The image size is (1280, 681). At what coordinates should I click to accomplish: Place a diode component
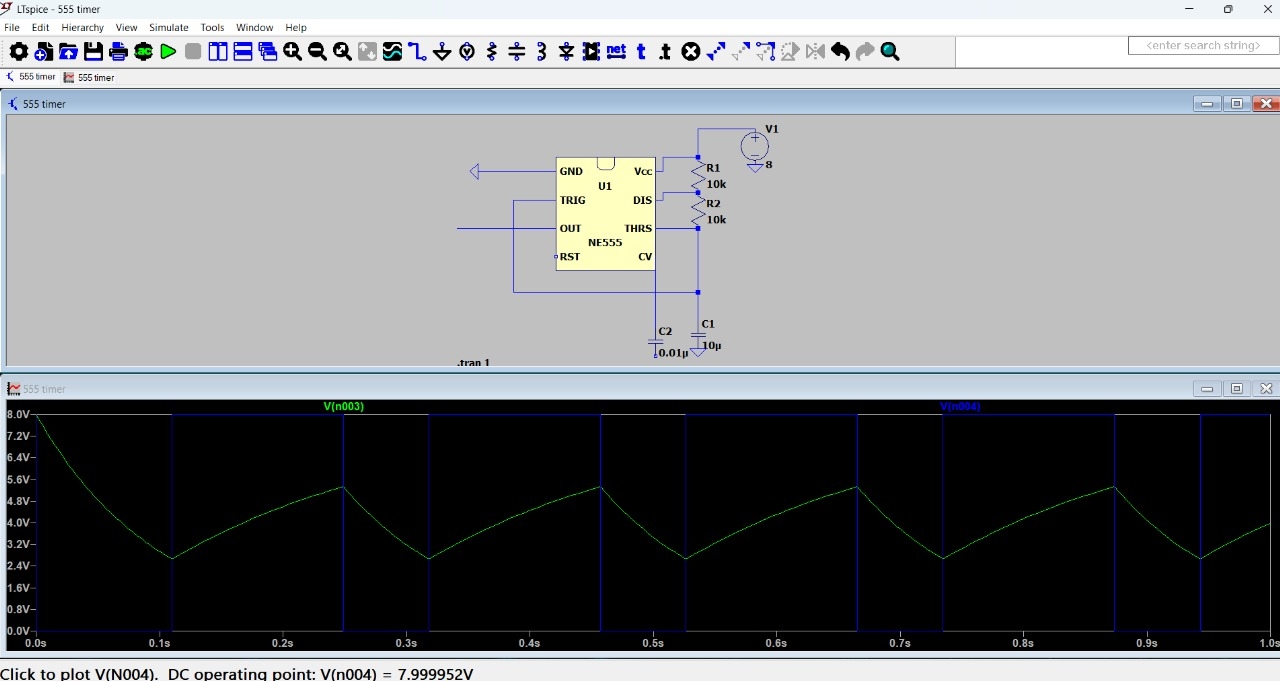coord(567,52)
